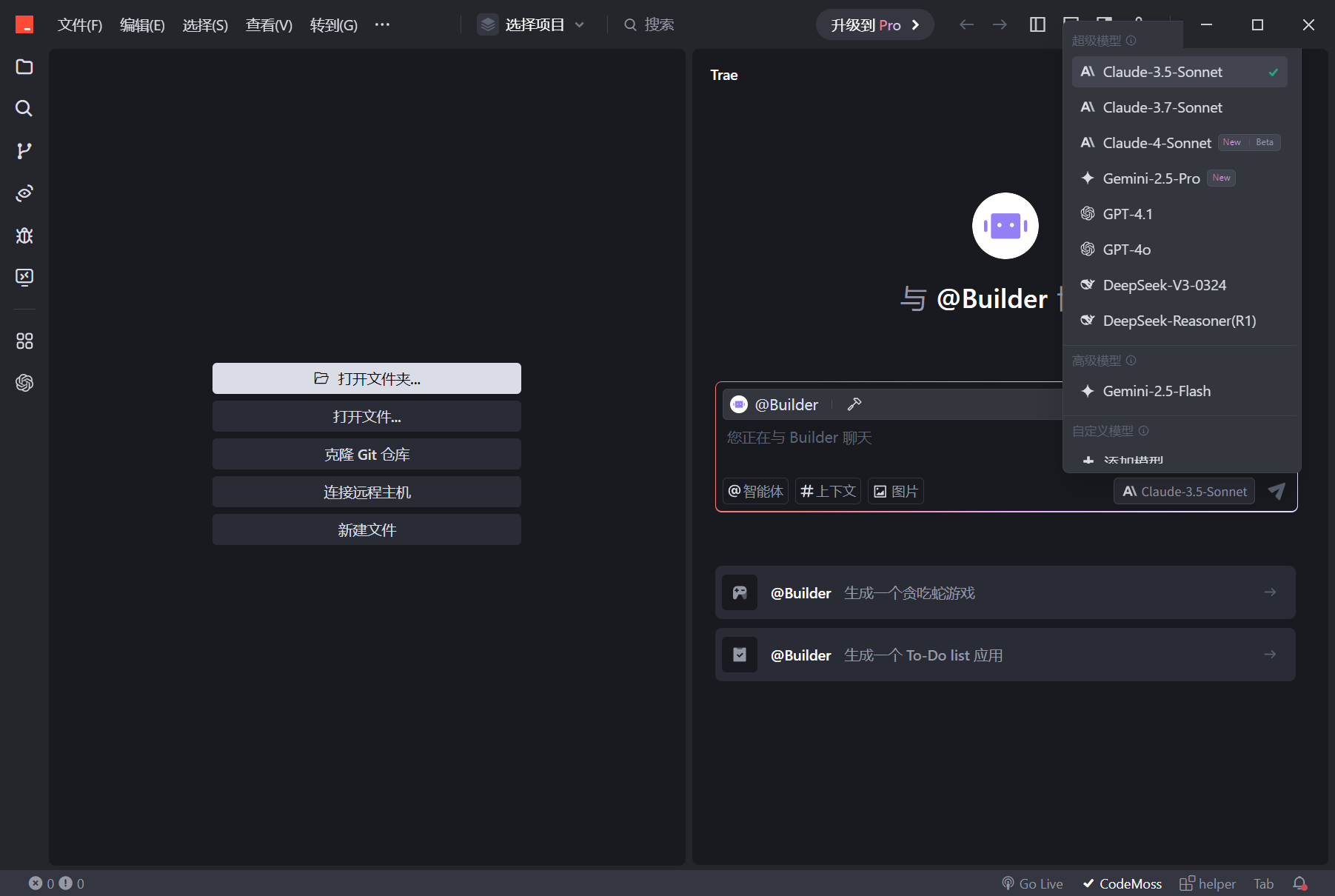1335x896 pixels.
Task: Click the Trae panel title
Action: click(x=723, y=75)
